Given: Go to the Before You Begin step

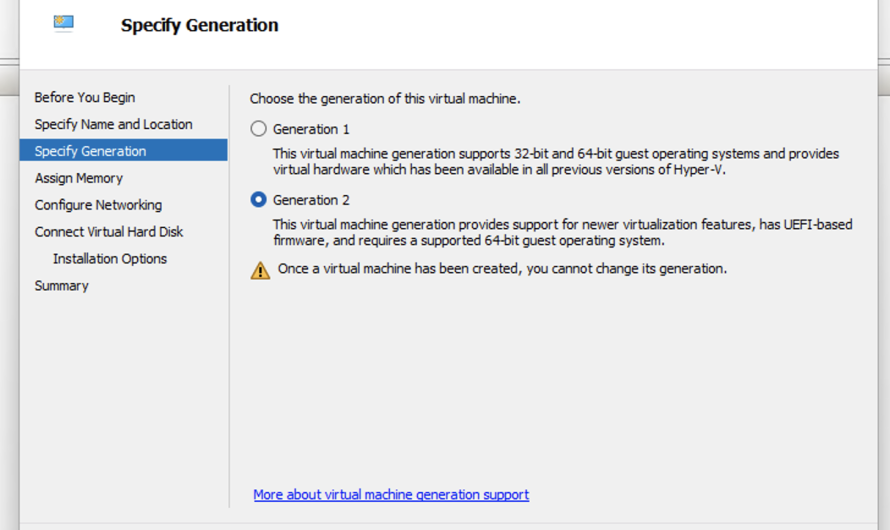Looking at the screenshot, I should coord(85,97).
